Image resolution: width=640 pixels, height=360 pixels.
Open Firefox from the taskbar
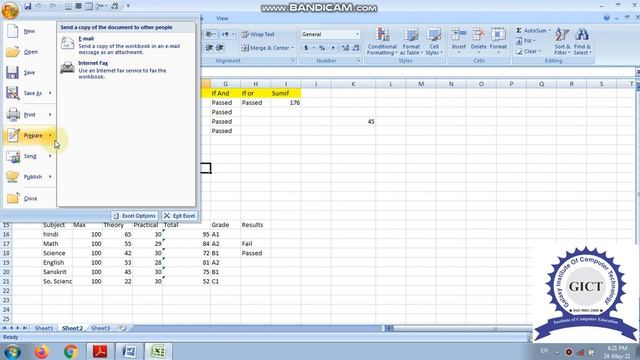41,351
